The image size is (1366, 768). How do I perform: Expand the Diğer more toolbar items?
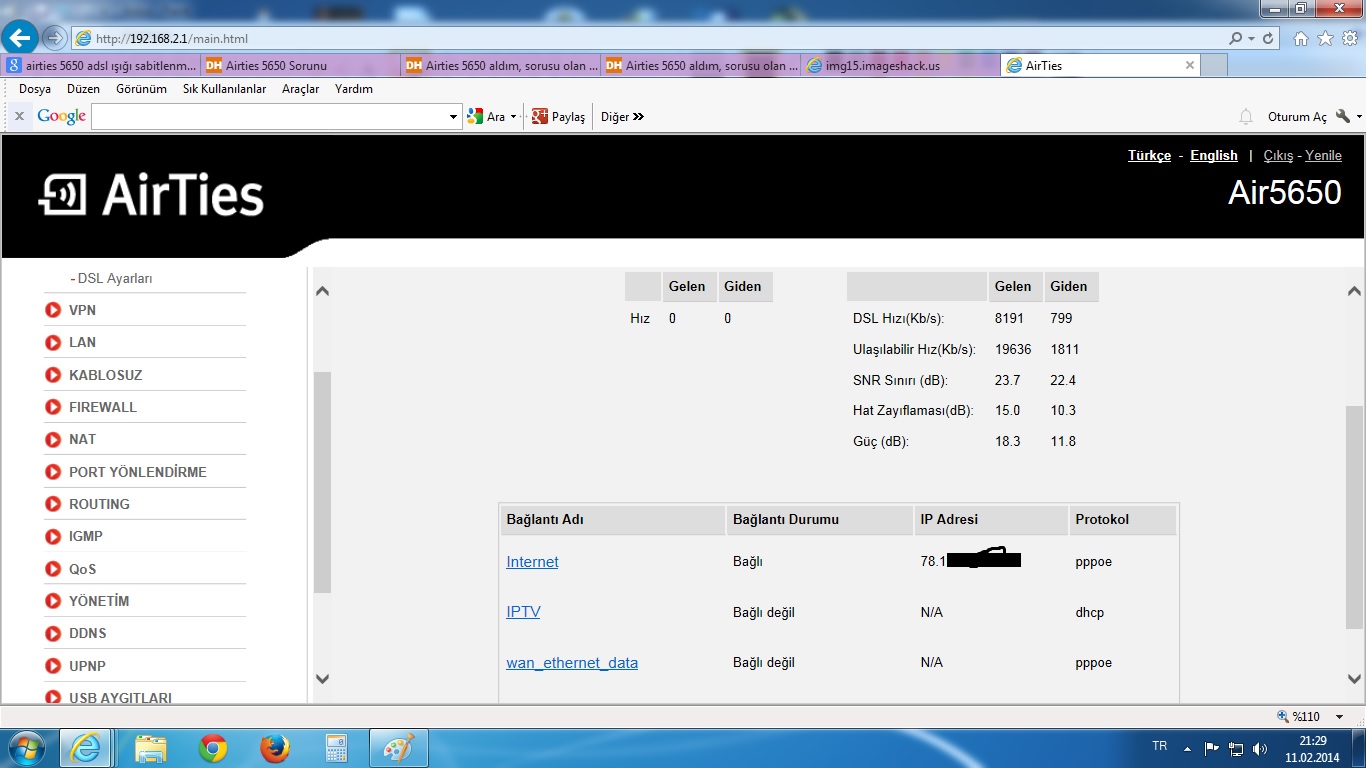[622, 117]
